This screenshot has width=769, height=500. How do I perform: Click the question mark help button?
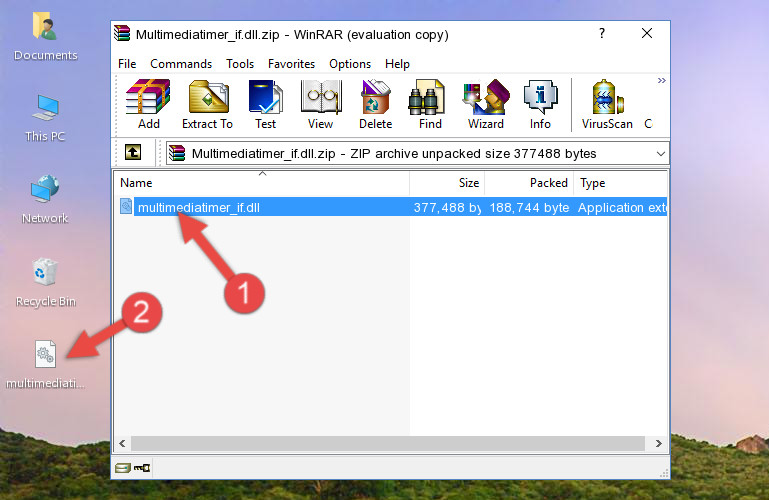[x=602, y=33]
